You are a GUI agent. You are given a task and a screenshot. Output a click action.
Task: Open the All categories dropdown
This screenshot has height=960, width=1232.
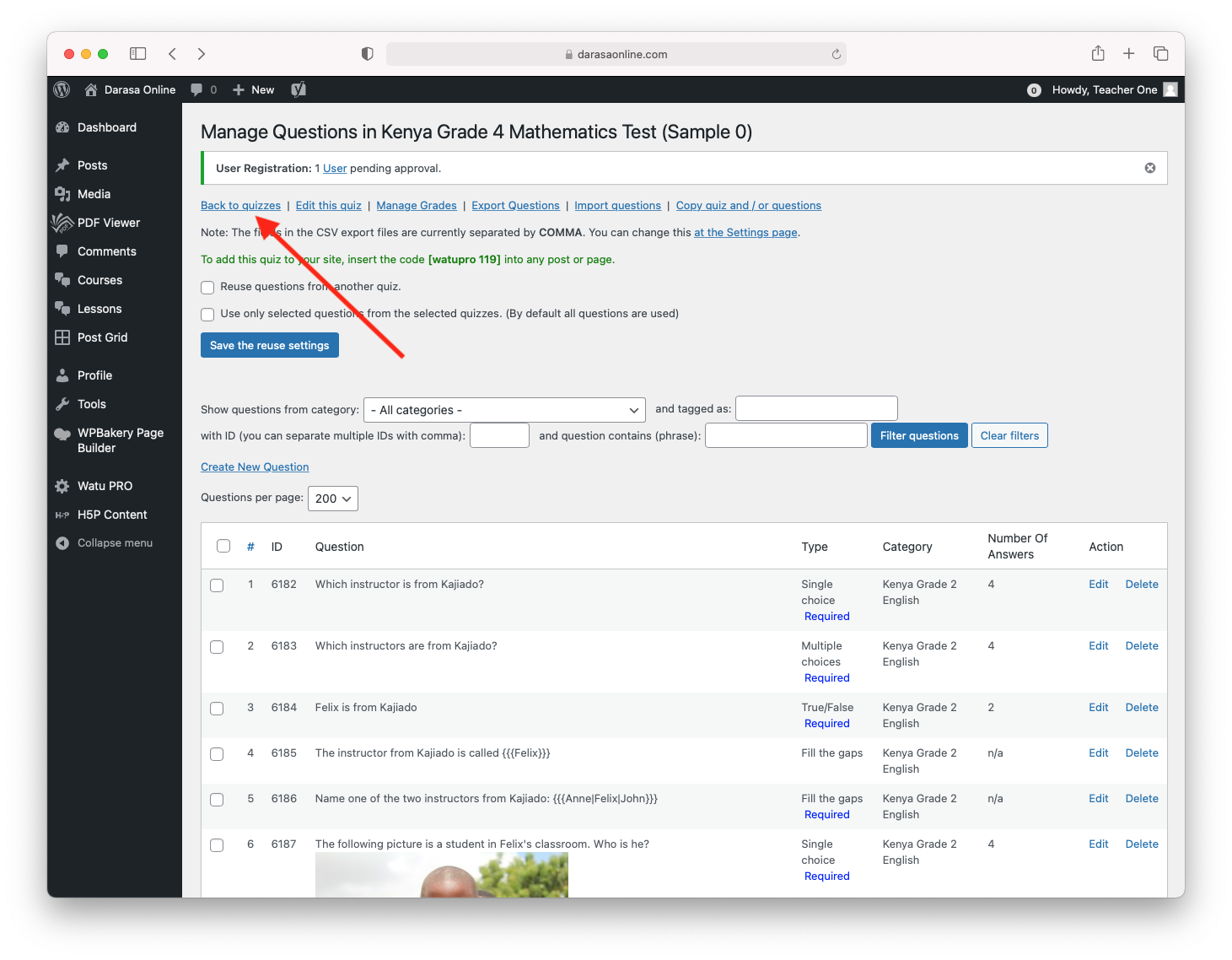[x=504, y=410]
